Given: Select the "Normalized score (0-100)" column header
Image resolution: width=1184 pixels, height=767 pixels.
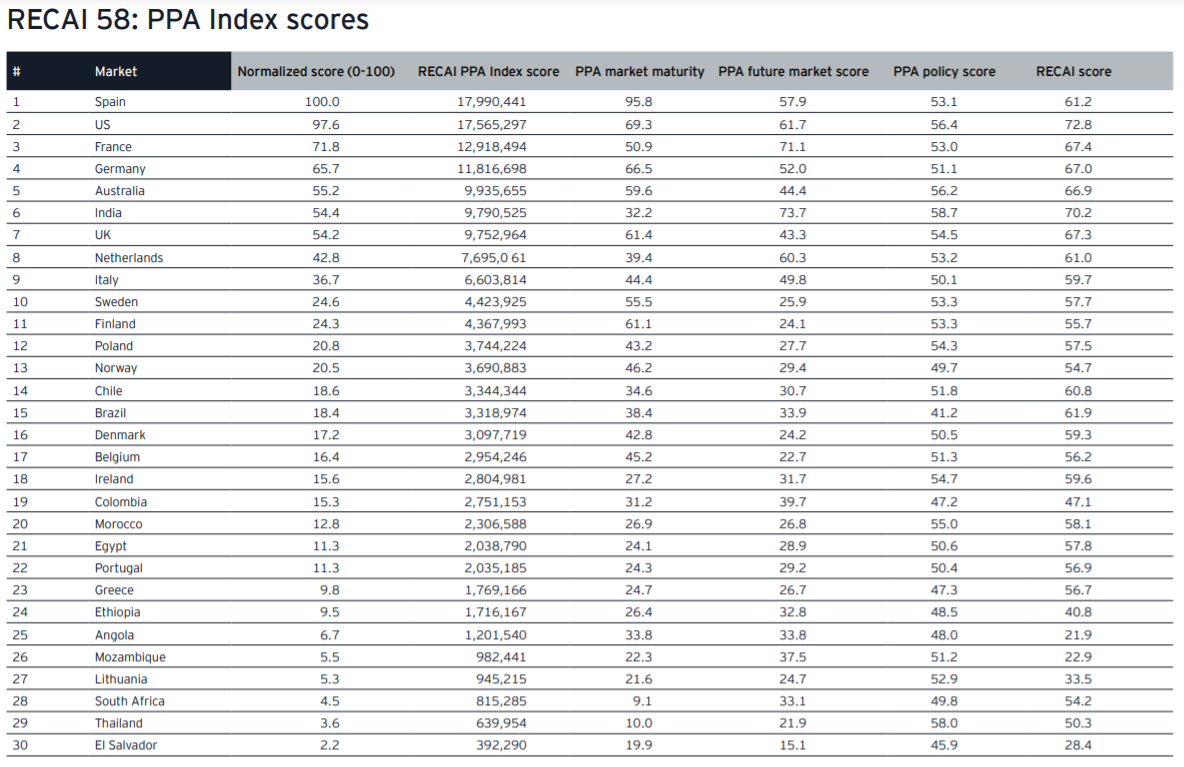Looking at the screenshot, I should point(316,72).
